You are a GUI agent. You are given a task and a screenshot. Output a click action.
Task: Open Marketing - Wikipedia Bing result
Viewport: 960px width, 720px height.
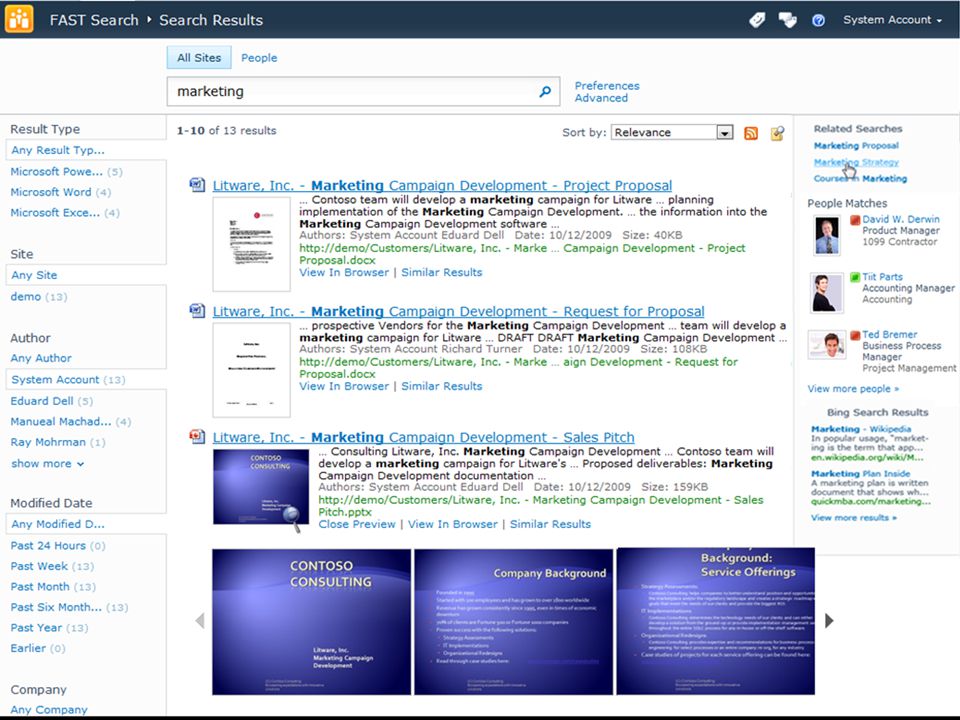[x=861, y=429]
